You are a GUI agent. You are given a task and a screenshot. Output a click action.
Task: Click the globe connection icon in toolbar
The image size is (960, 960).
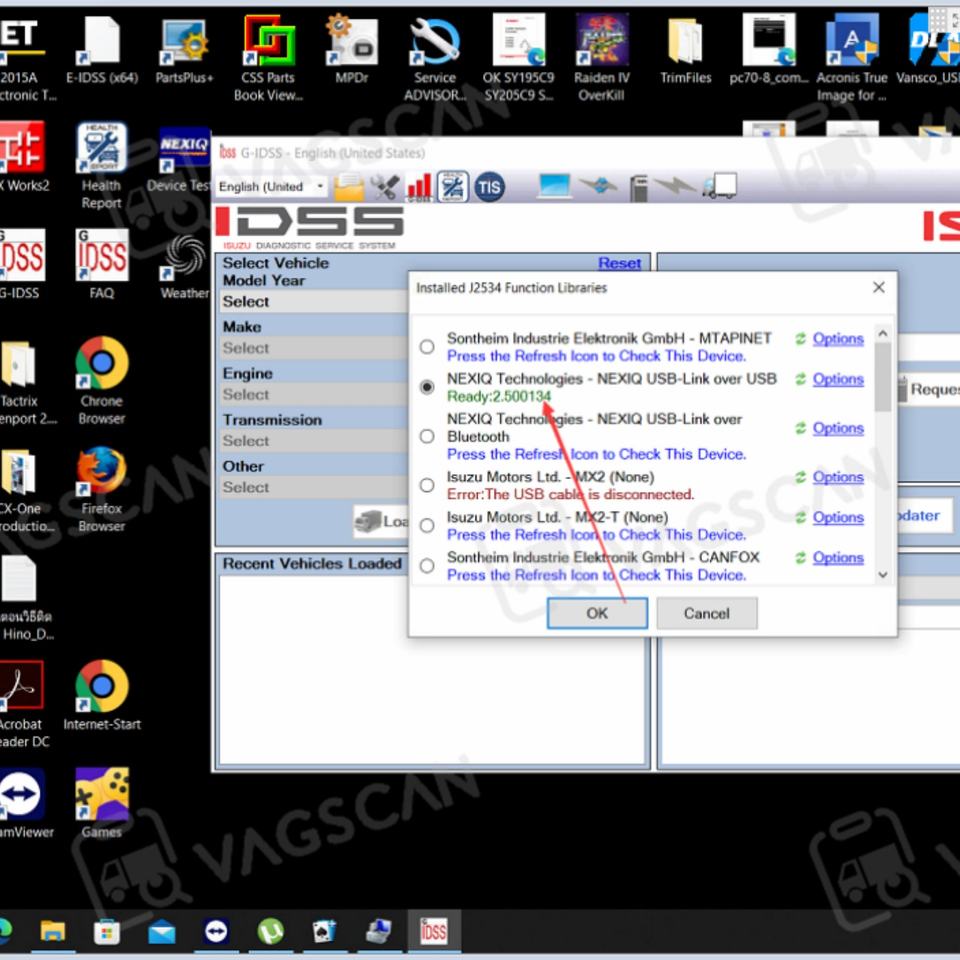point(598,184)
